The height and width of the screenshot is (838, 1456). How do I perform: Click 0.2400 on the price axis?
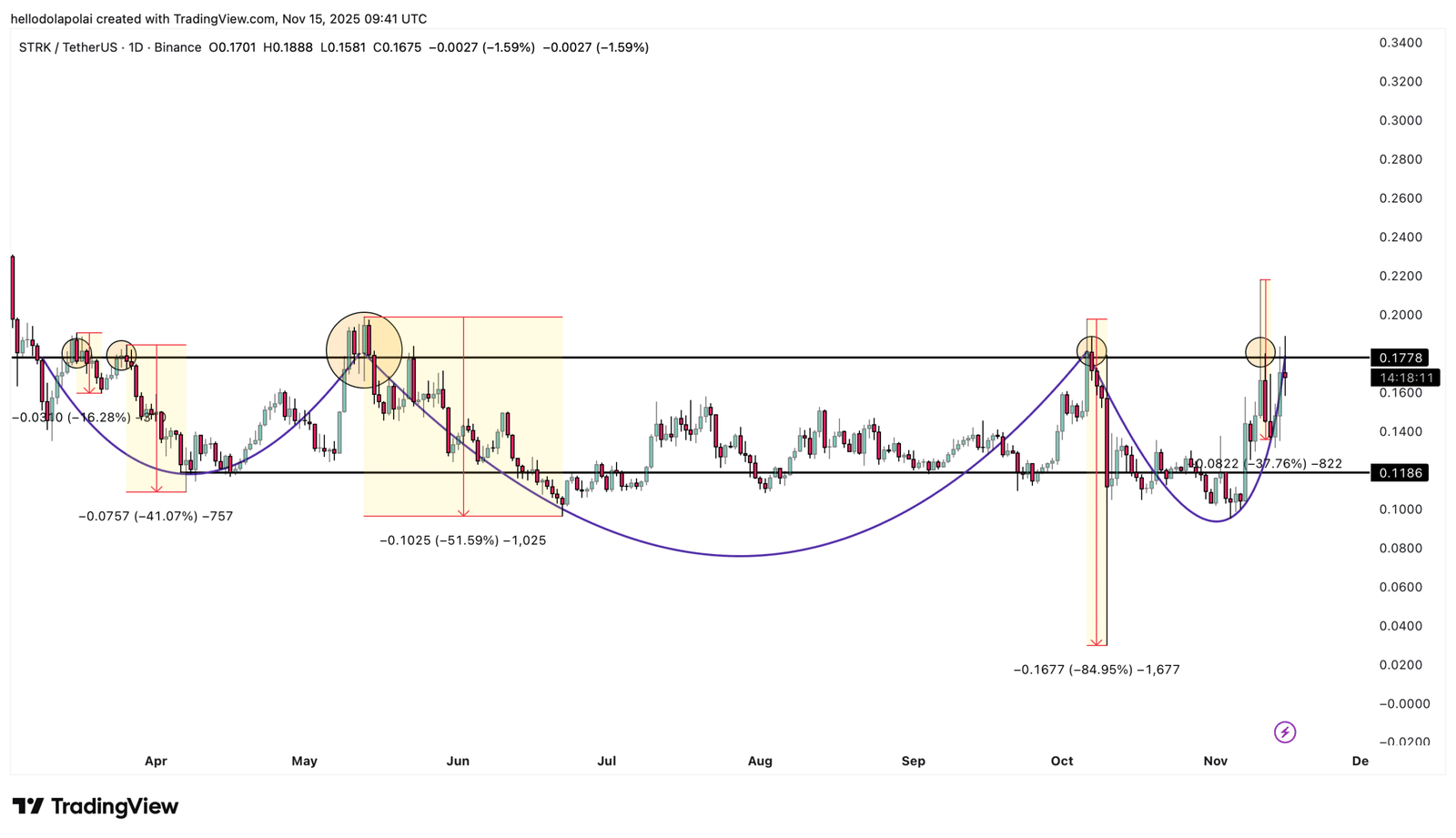(1400, 237)
